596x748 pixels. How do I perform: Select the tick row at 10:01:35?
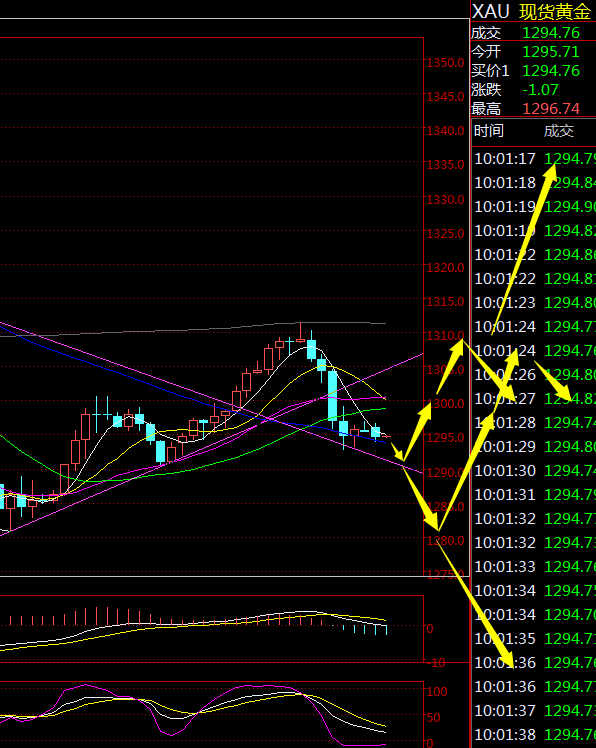click(534, 638)
